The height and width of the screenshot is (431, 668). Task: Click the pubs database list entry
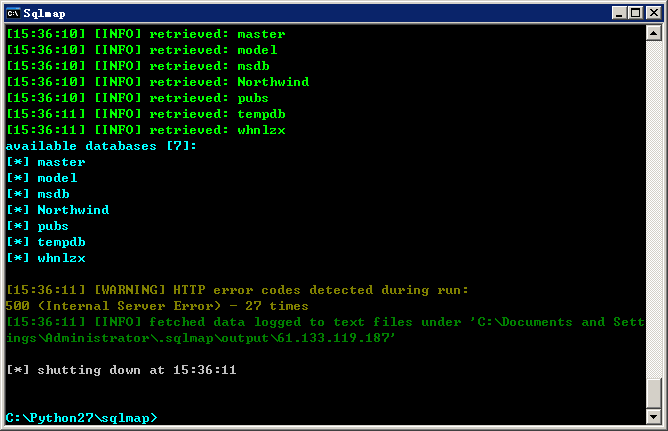(x=53, y=226)
